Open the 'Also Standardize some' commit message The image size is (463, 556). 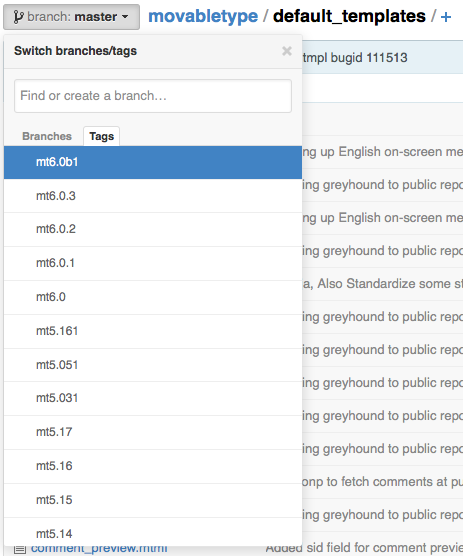(x=383, y=284)
